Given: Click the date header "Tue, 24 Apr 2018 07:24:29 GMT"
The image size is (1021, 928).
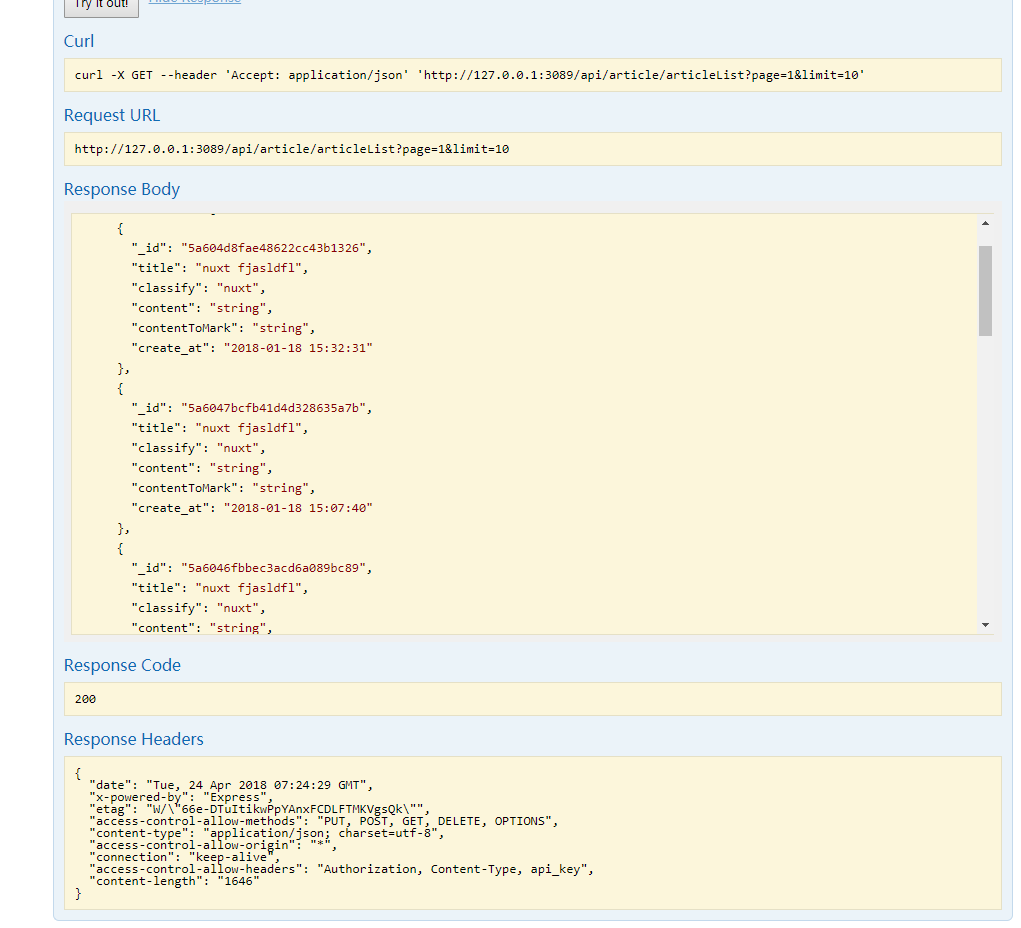Looking at the screenshot, I should (259, 785).
